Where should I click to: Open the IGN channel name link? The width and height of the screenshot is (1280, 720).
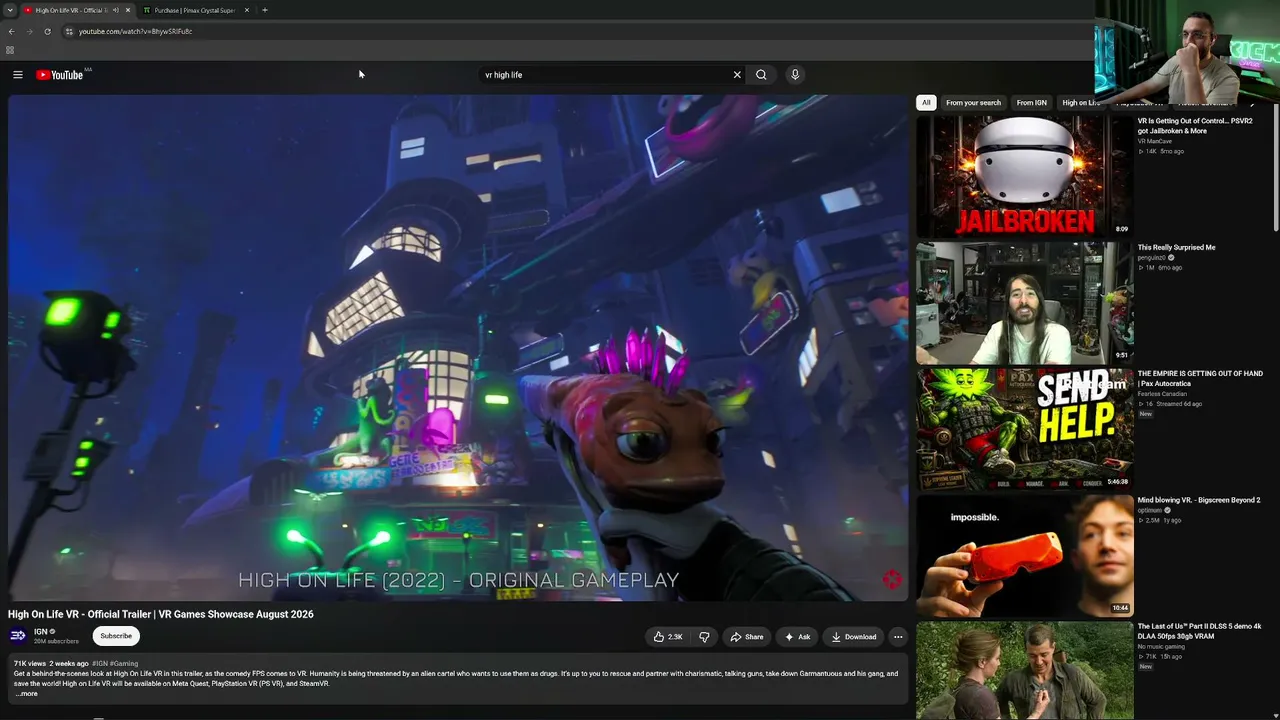click(41, 632)
